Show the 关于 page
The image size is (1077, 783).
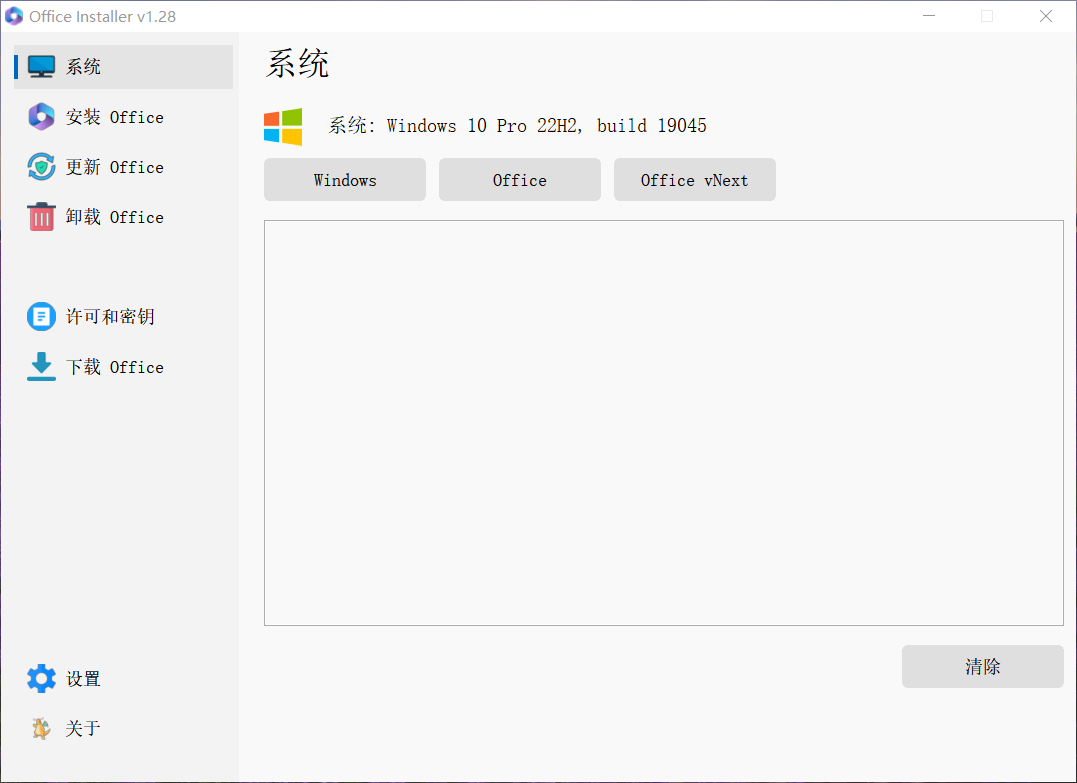(124, 729)
